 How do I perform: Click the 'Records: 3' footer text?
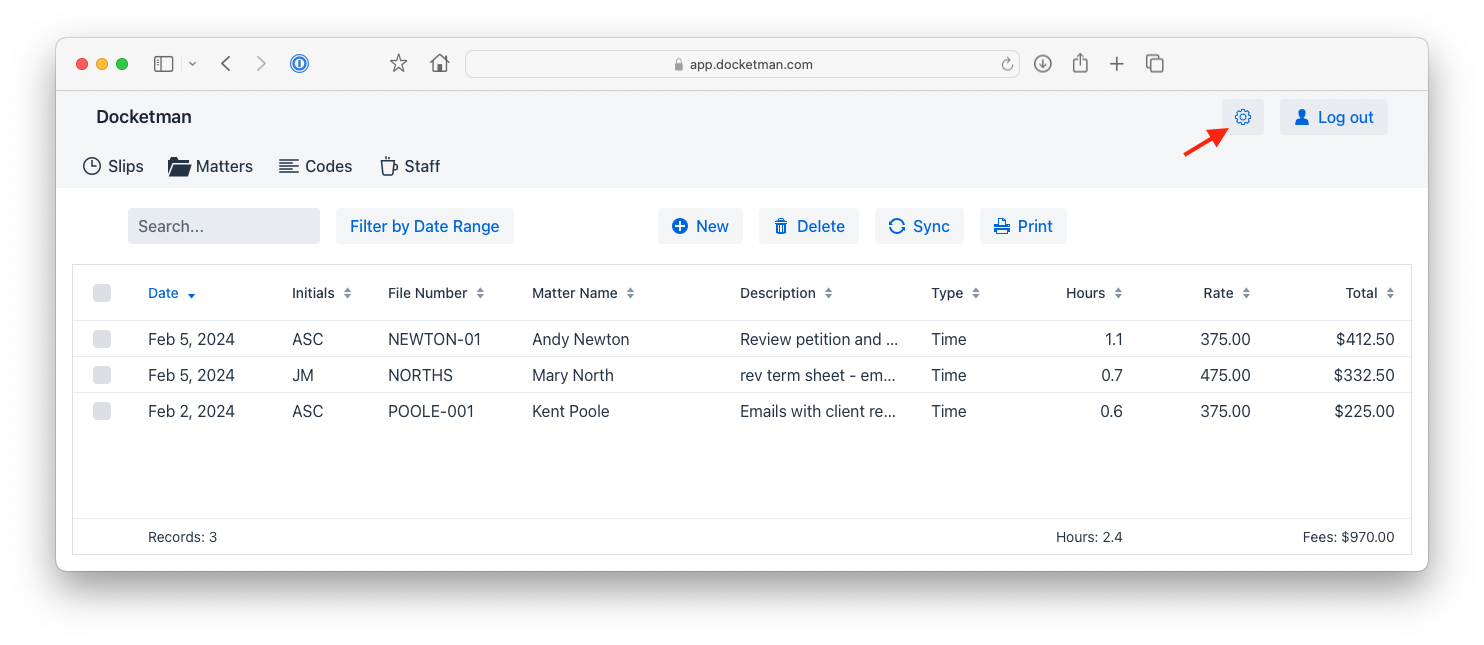[x=182, y=537]
